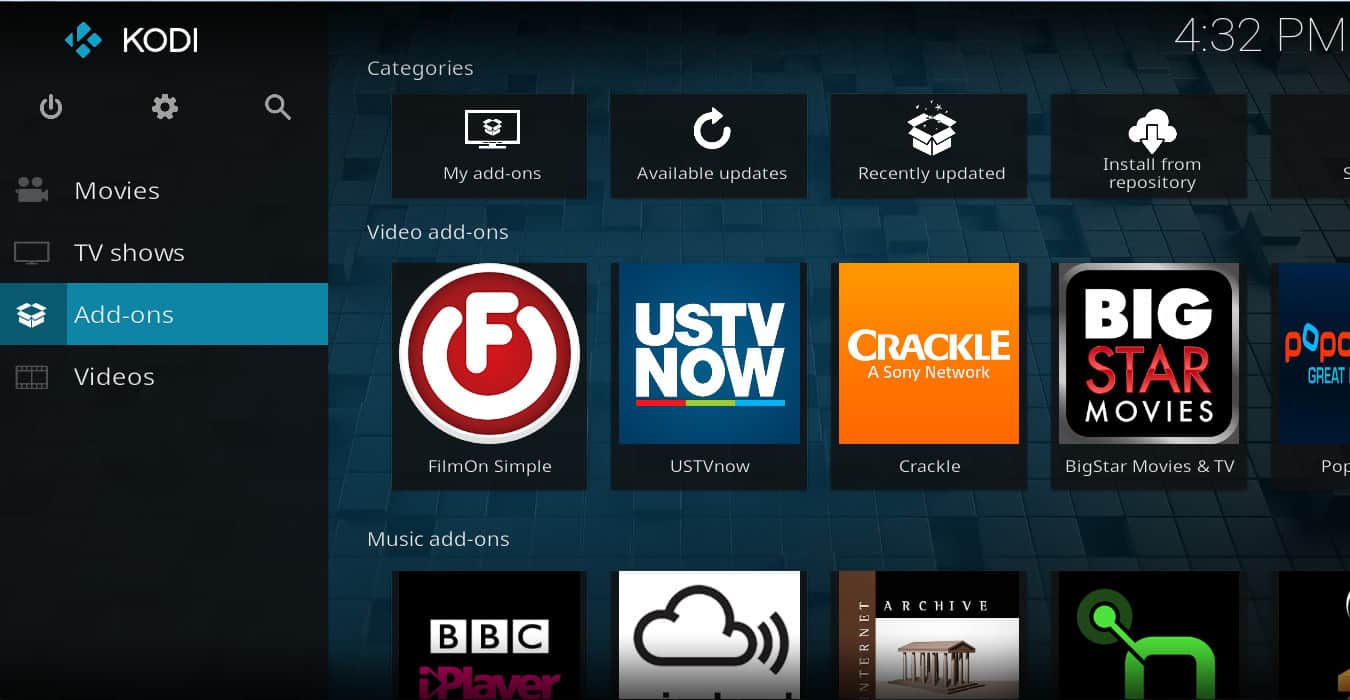Open My add-ons category
The image size is (1350, 700).
(490, 146)
